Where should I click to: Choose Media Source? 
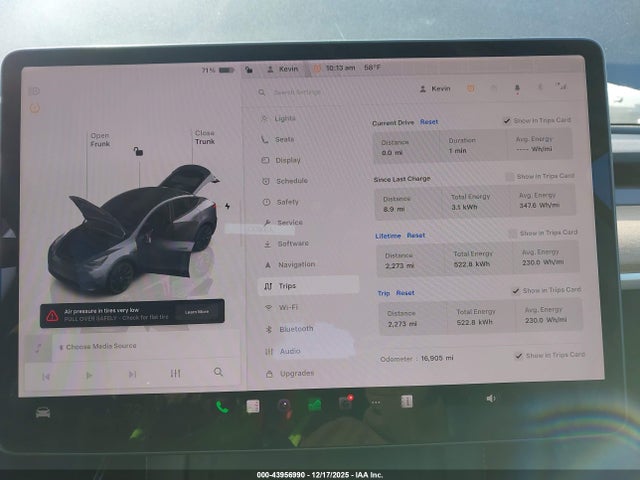click(x=98, y=347)
